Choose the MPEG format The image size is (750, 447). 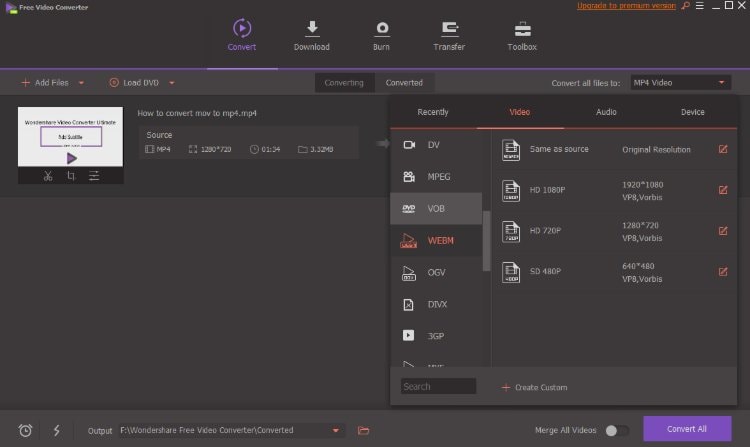pos(436,176)
